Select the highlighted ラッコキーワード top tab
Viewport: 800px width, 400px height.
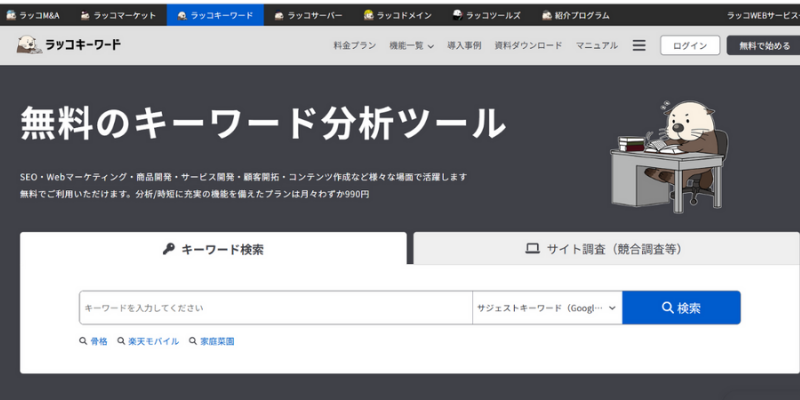[x=215, y=15]
